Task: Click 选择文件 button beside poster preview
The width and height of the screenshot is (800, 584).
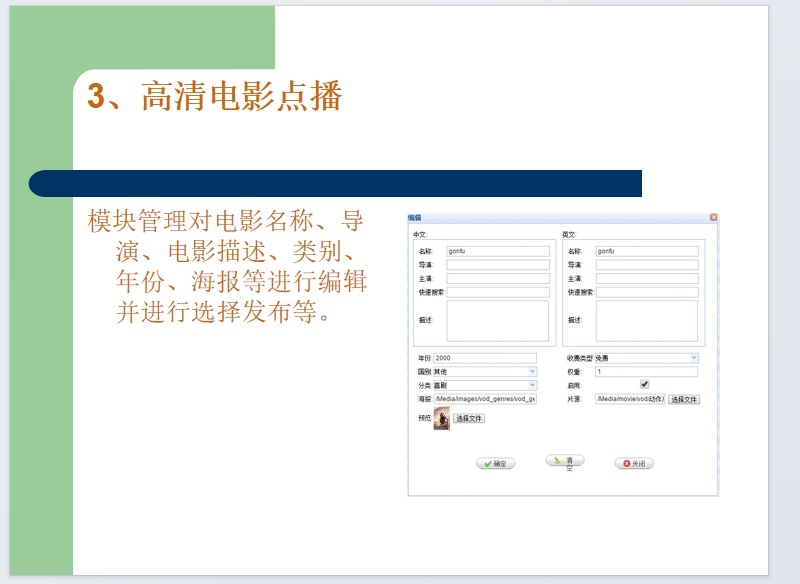Action: (x=469, y=418)
